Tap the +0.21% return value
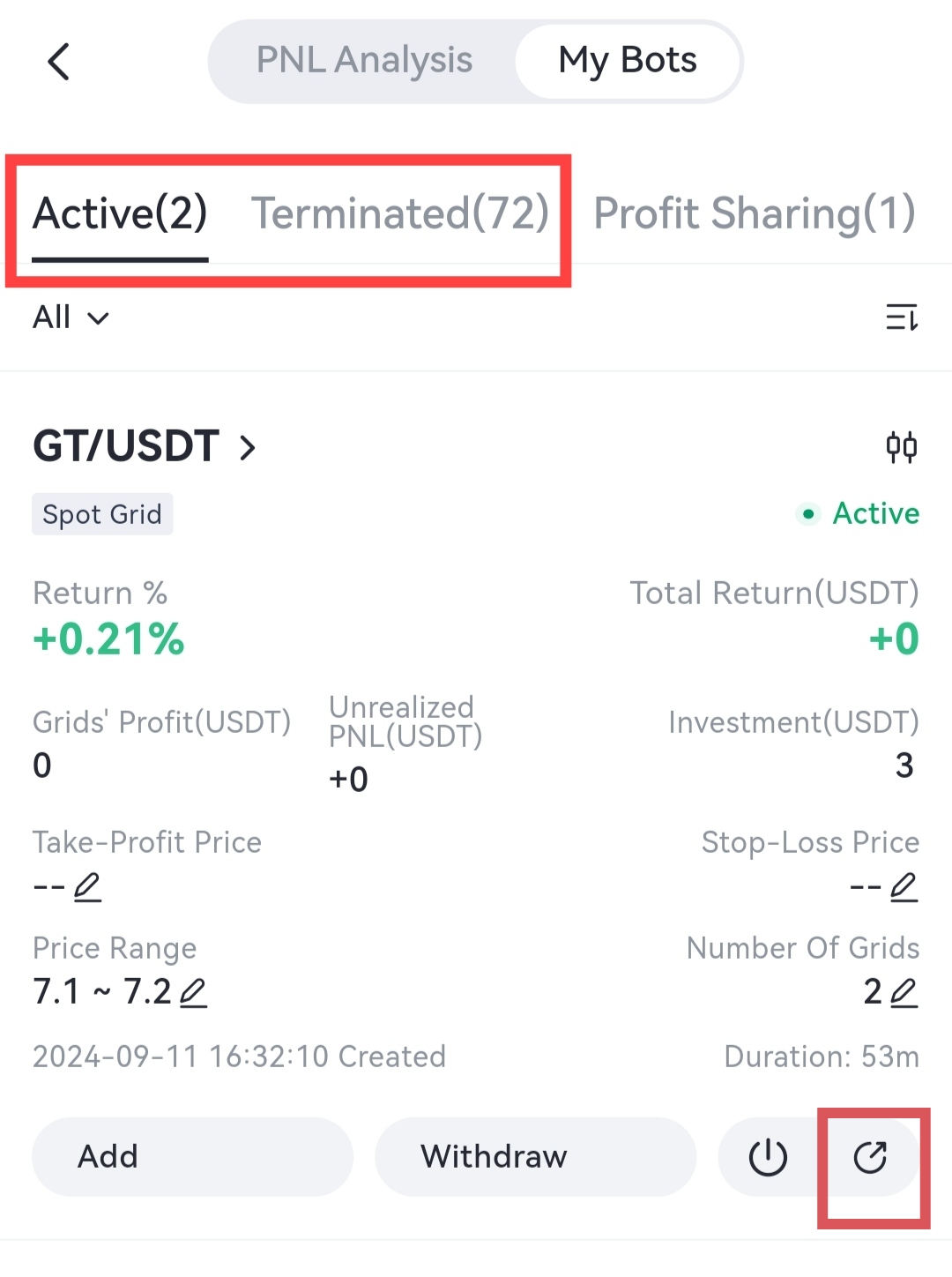This screenshot has height=1277, width=952. click(108, 639)
